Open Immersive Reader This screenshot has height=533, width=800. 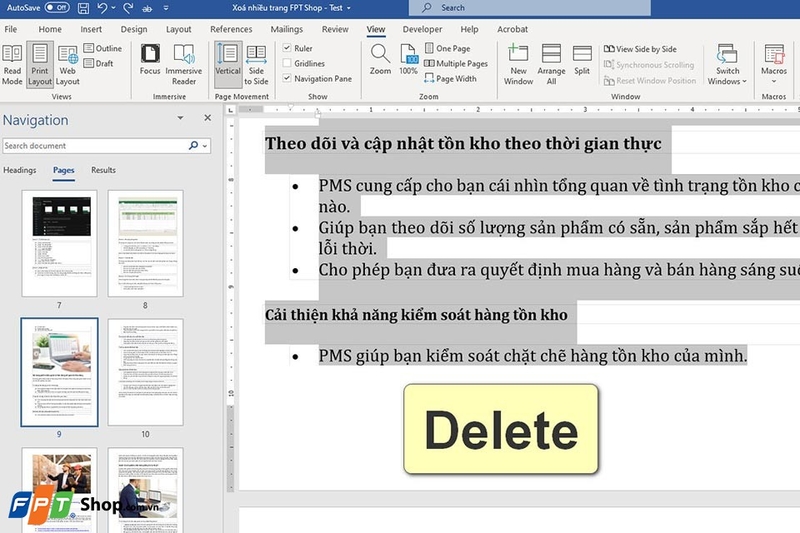(184, 65)
